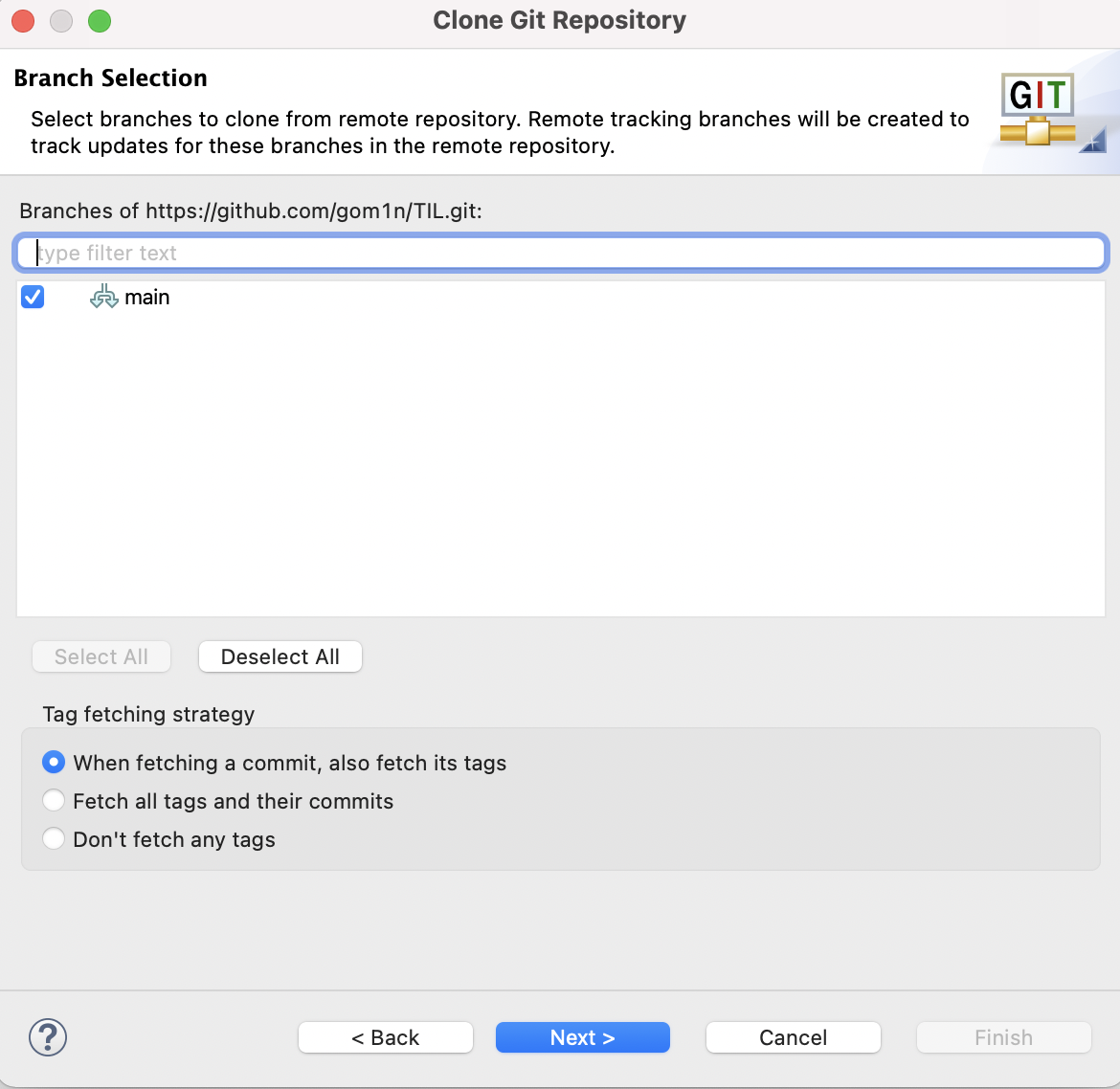Go back with the < Back button
The image size is (1120, 1089).
[x=386, y=1037]
